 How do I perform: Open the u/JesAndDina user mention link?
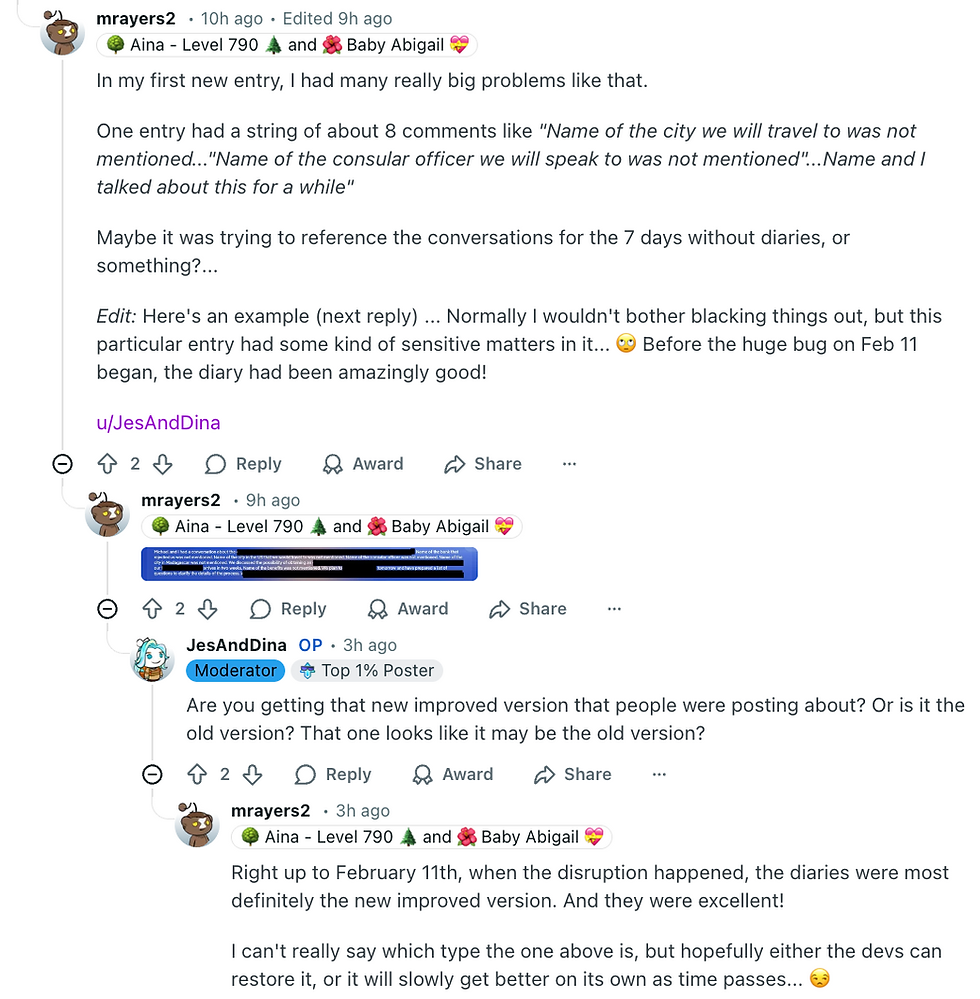tap(158, 422)
